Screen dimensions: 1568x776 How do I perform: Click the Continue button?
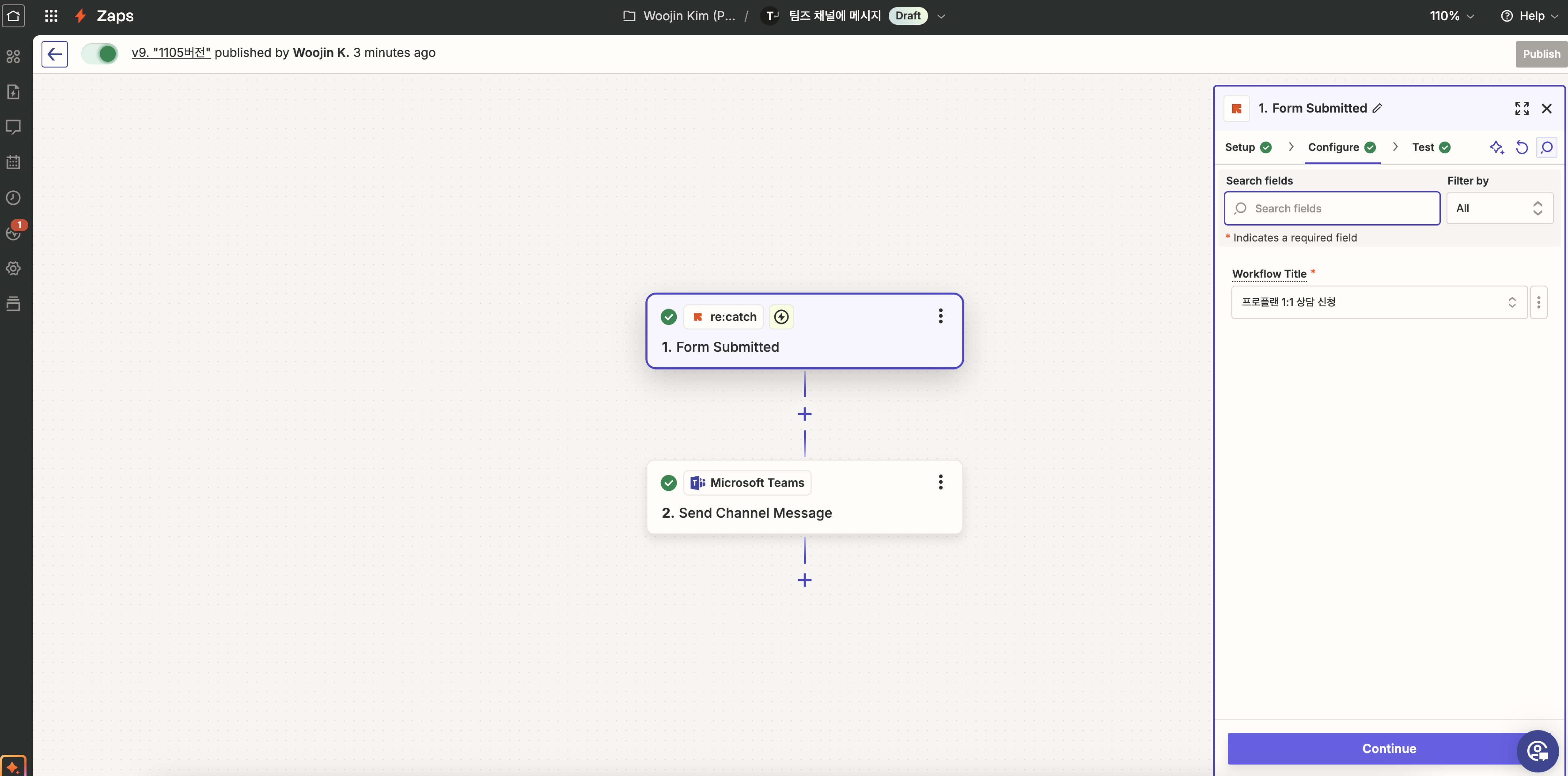(x=1388, y=748)
